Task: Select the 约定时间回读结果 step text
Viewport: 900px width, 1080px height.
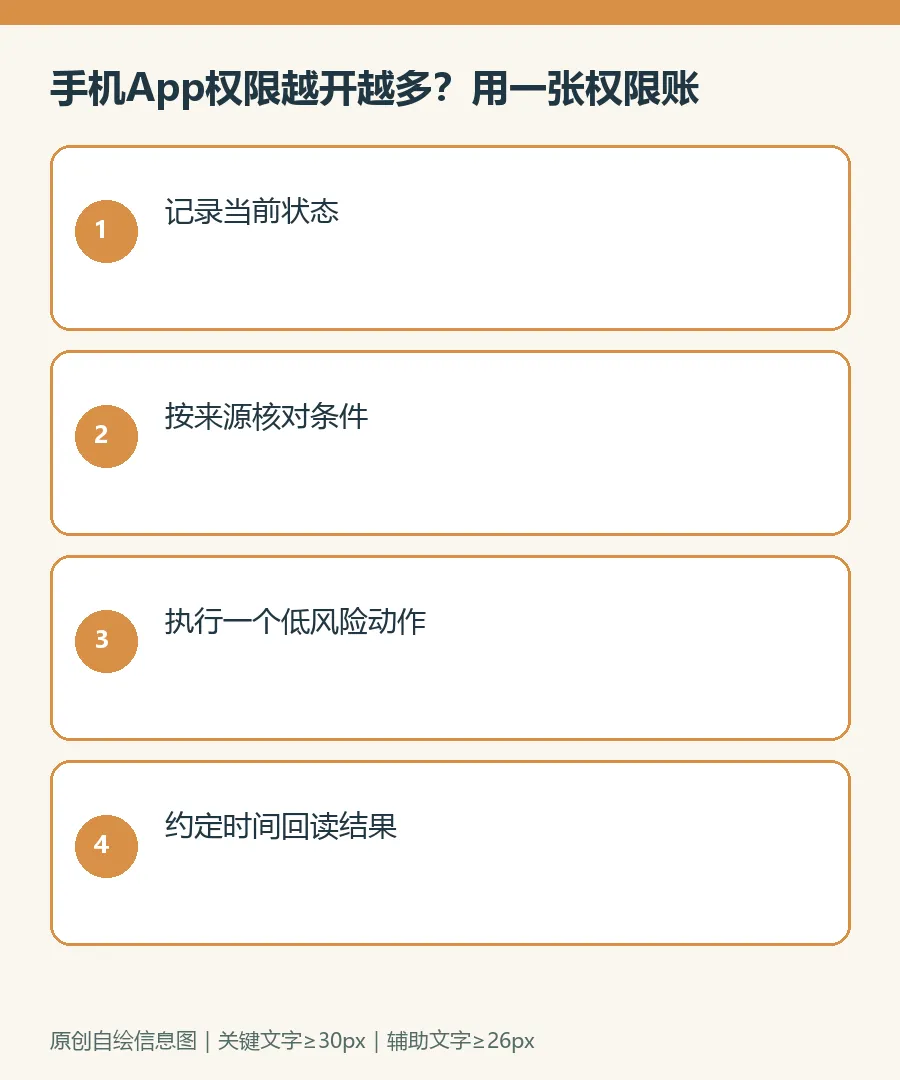Action: click(x=280, y=826)
